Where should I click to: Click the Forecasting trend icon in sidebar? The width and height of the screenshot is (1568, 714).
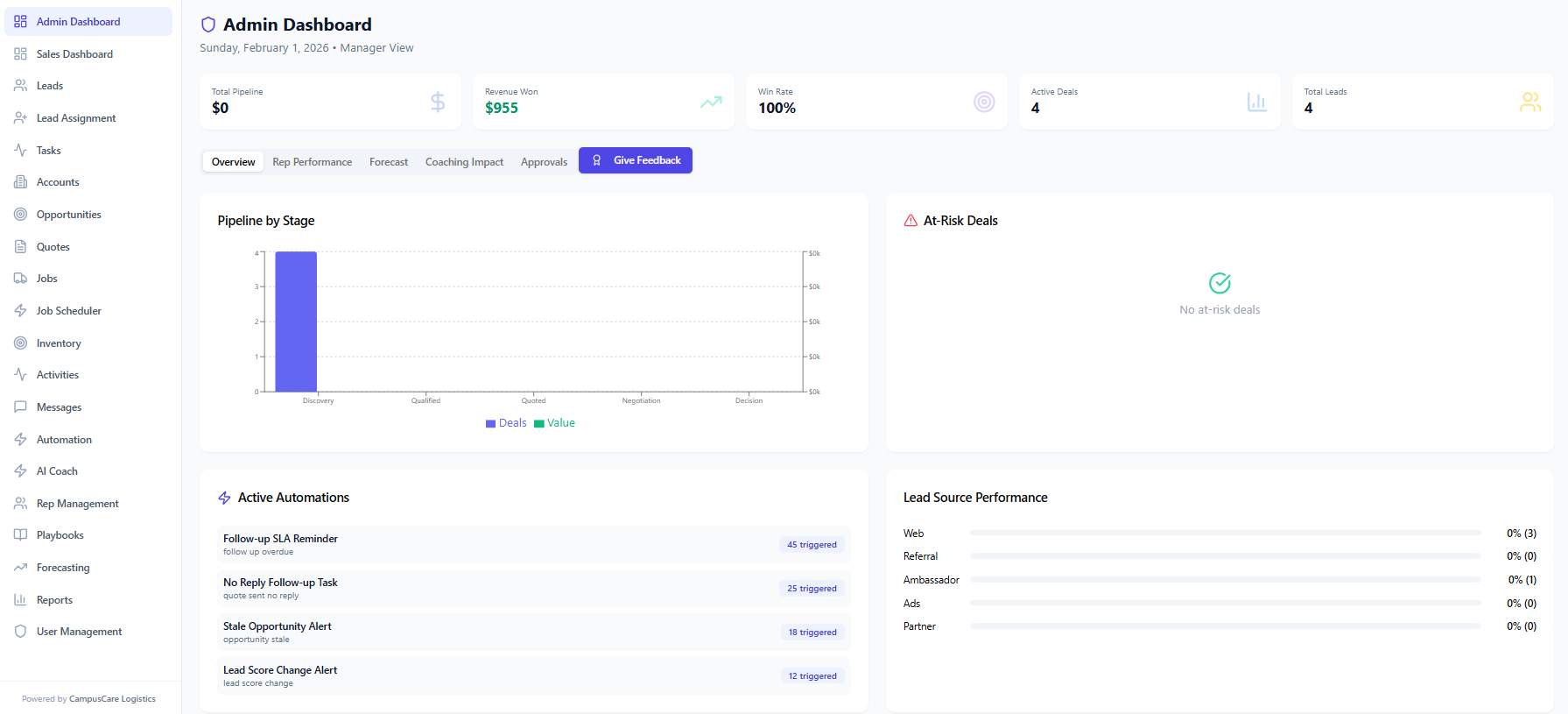pos(20,568)
